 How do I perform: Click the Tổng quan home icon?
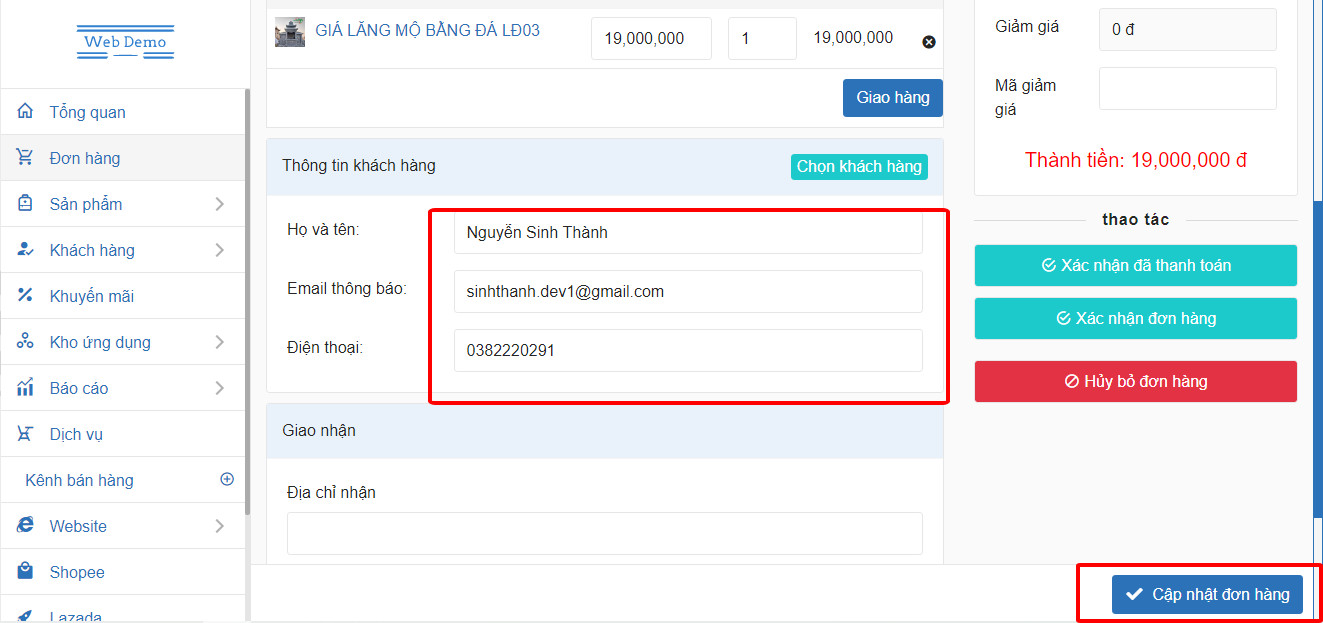[25, 111]
